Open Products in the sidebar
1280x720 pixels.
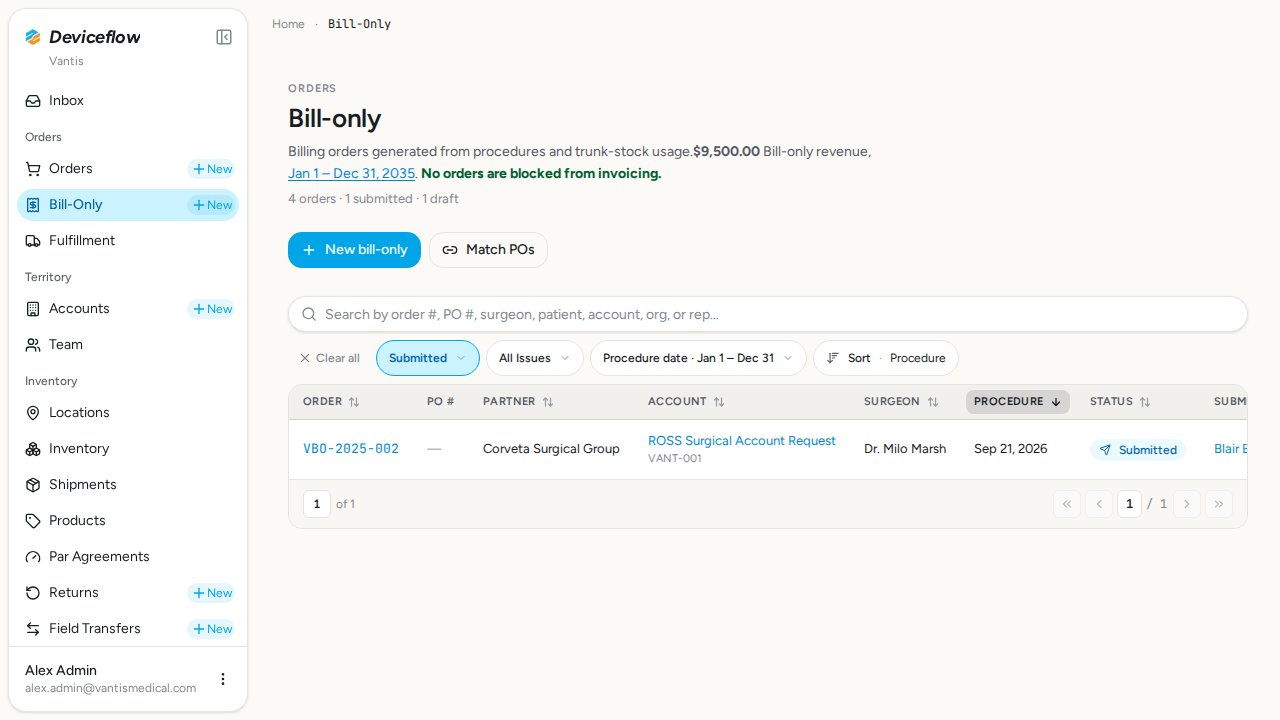tap(128, 521)
